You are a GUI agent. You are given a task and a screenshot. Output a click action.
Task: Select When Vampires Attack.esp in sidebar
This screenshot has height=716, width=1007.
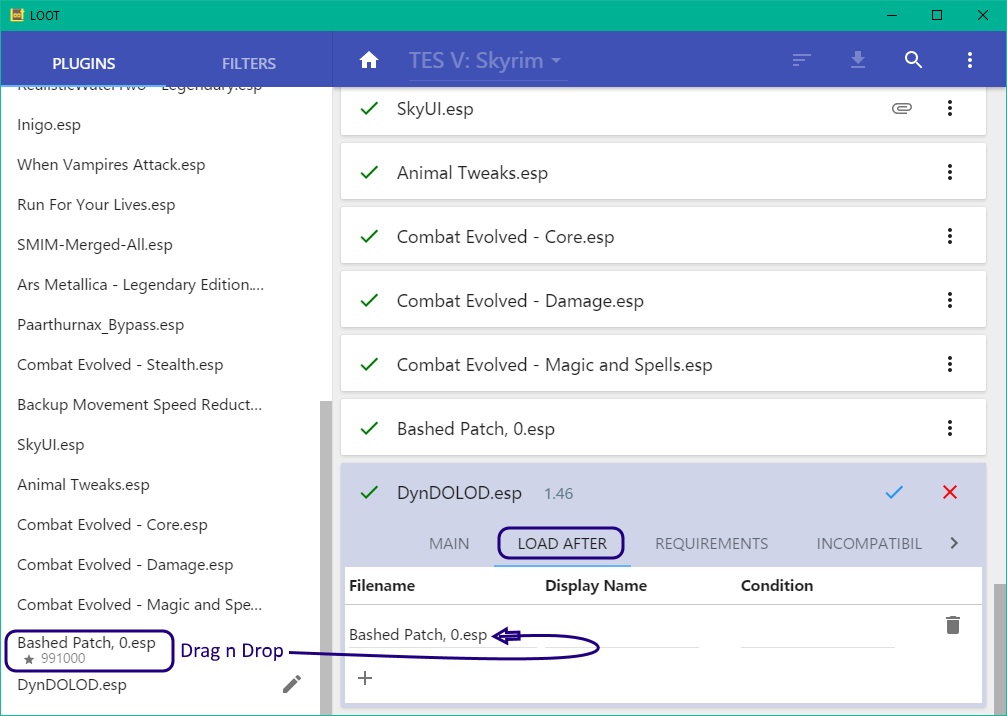click(111, 165)
